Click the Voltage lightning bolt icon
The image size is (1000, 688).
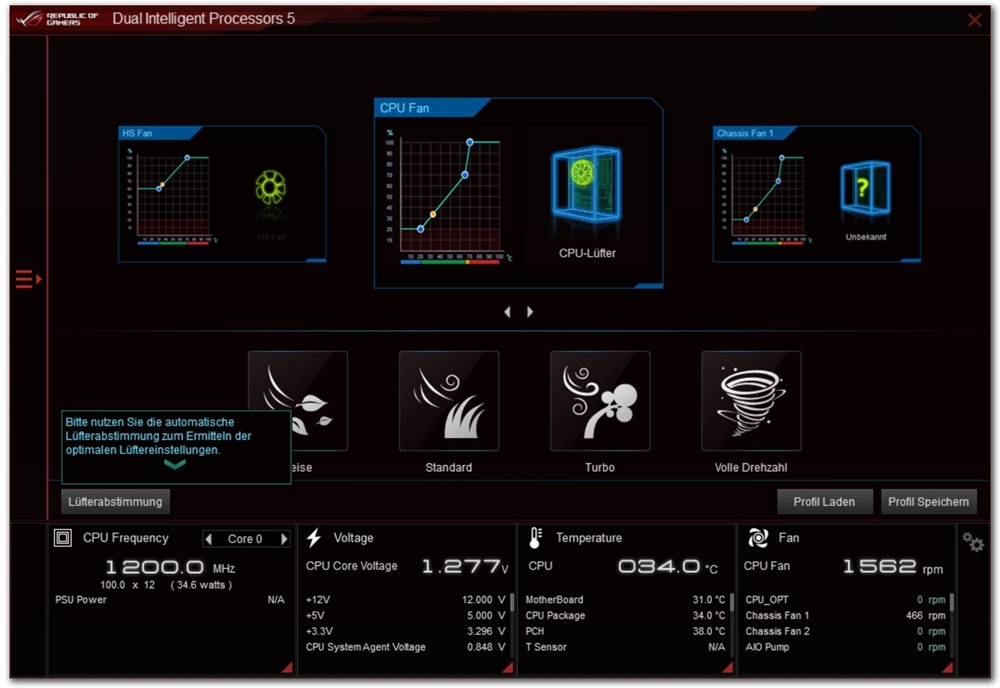pos(314,538)
